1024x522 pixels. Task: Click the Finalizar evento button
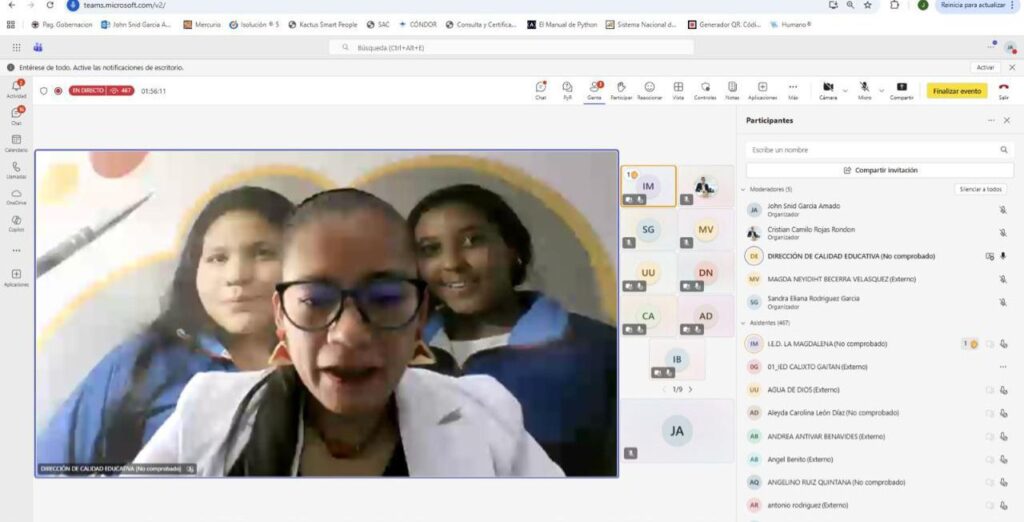tap(956, 90)
